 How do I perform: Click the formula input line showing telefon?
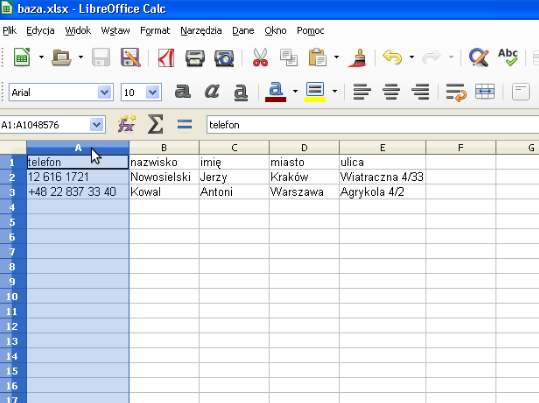point(373,124)
